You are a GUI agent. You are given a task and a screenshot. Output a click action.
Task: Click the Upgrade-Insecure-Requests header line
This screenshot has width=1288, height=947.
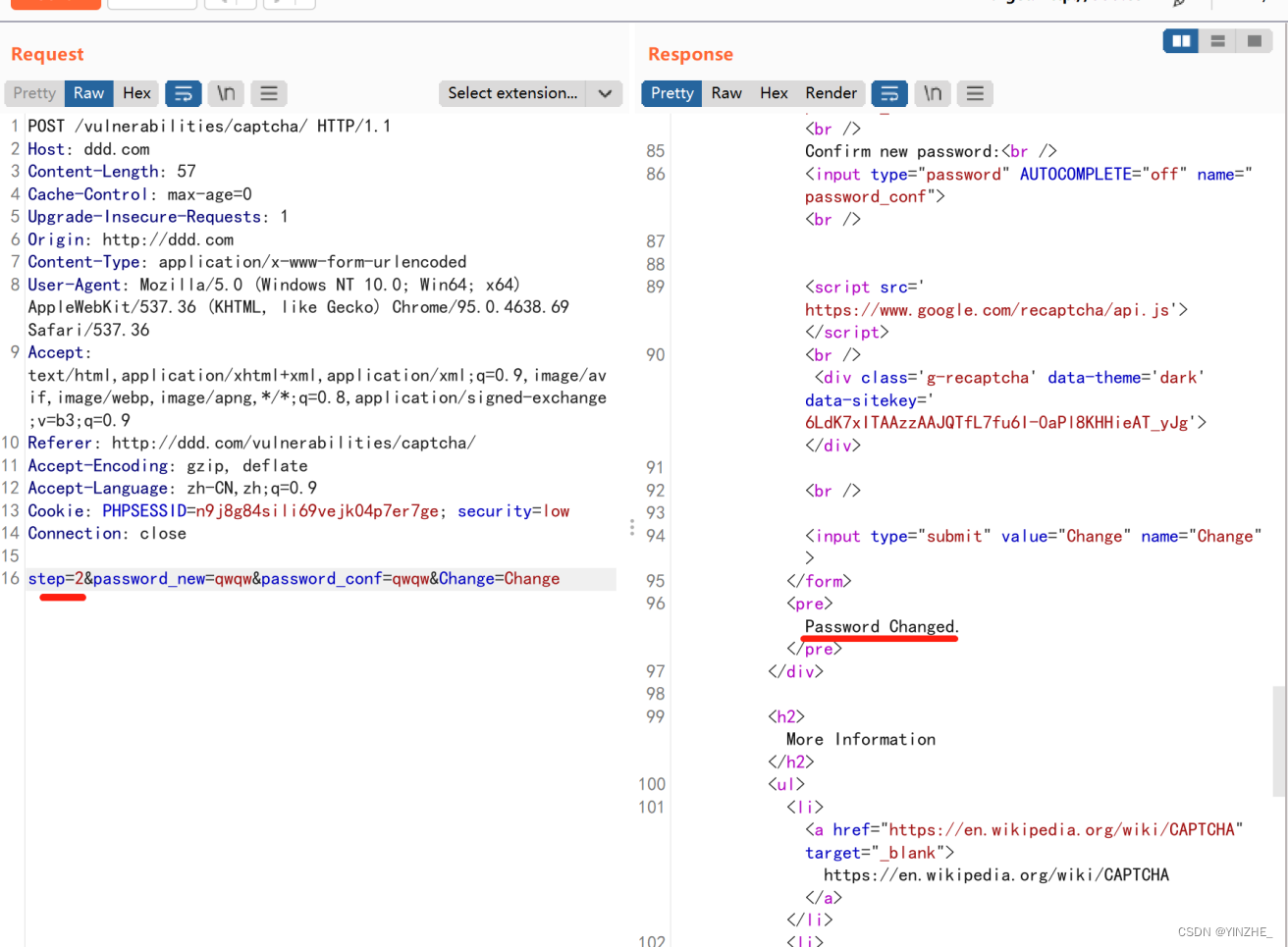(157, 217)
